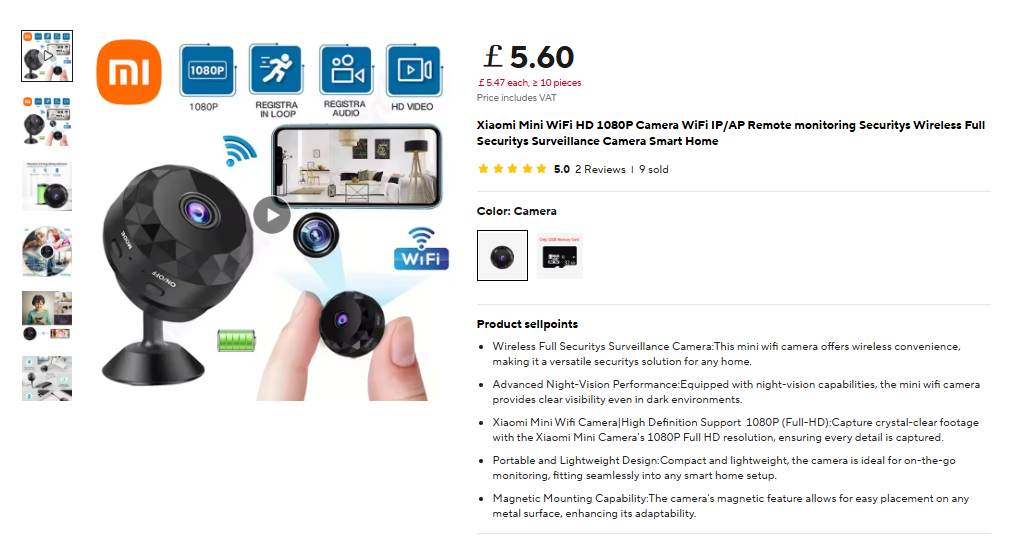
Task: Click the HD Video icon
Action: (414, 70)
